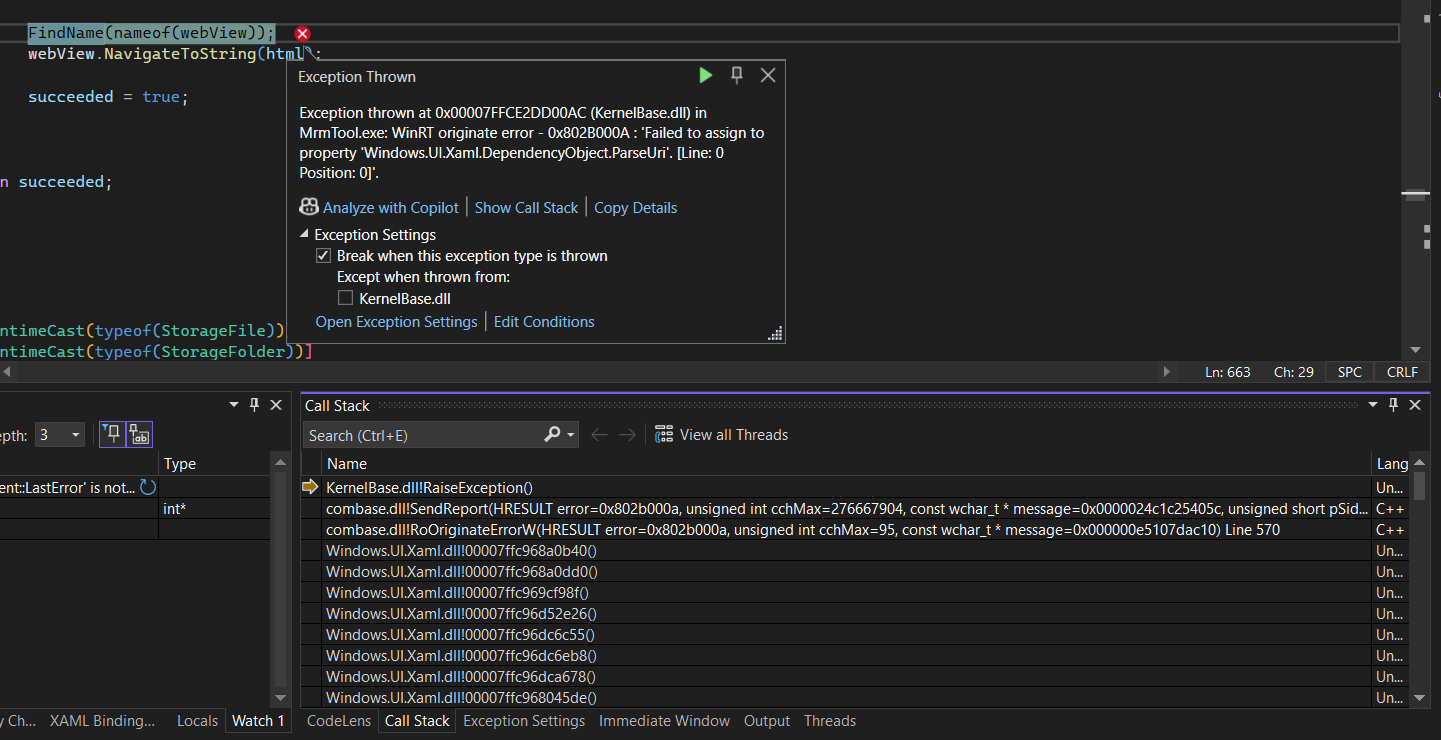1441x740 pixels.
Task: Click the resize grip of exception popup
Action: 775,334
